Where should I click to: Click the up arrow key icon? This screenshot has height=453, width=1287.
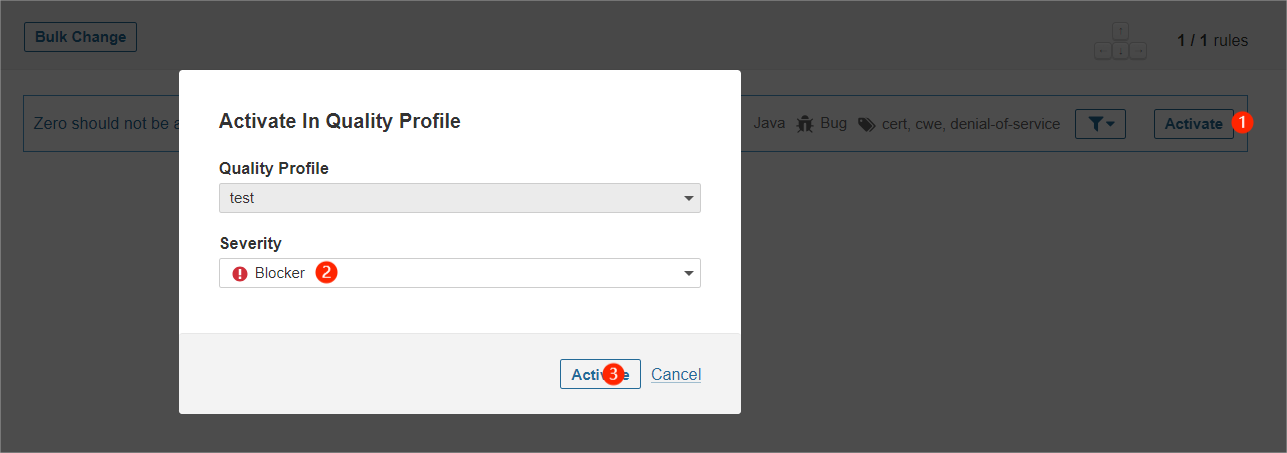click(1120, 32)
